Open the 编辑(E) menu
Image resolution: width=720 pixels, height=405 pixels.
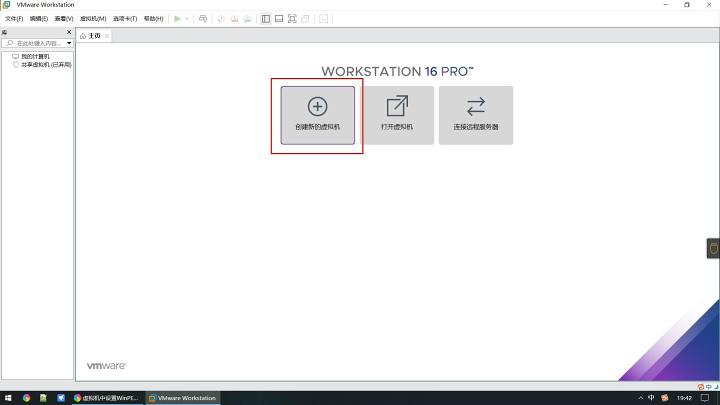tap(39, 19)
